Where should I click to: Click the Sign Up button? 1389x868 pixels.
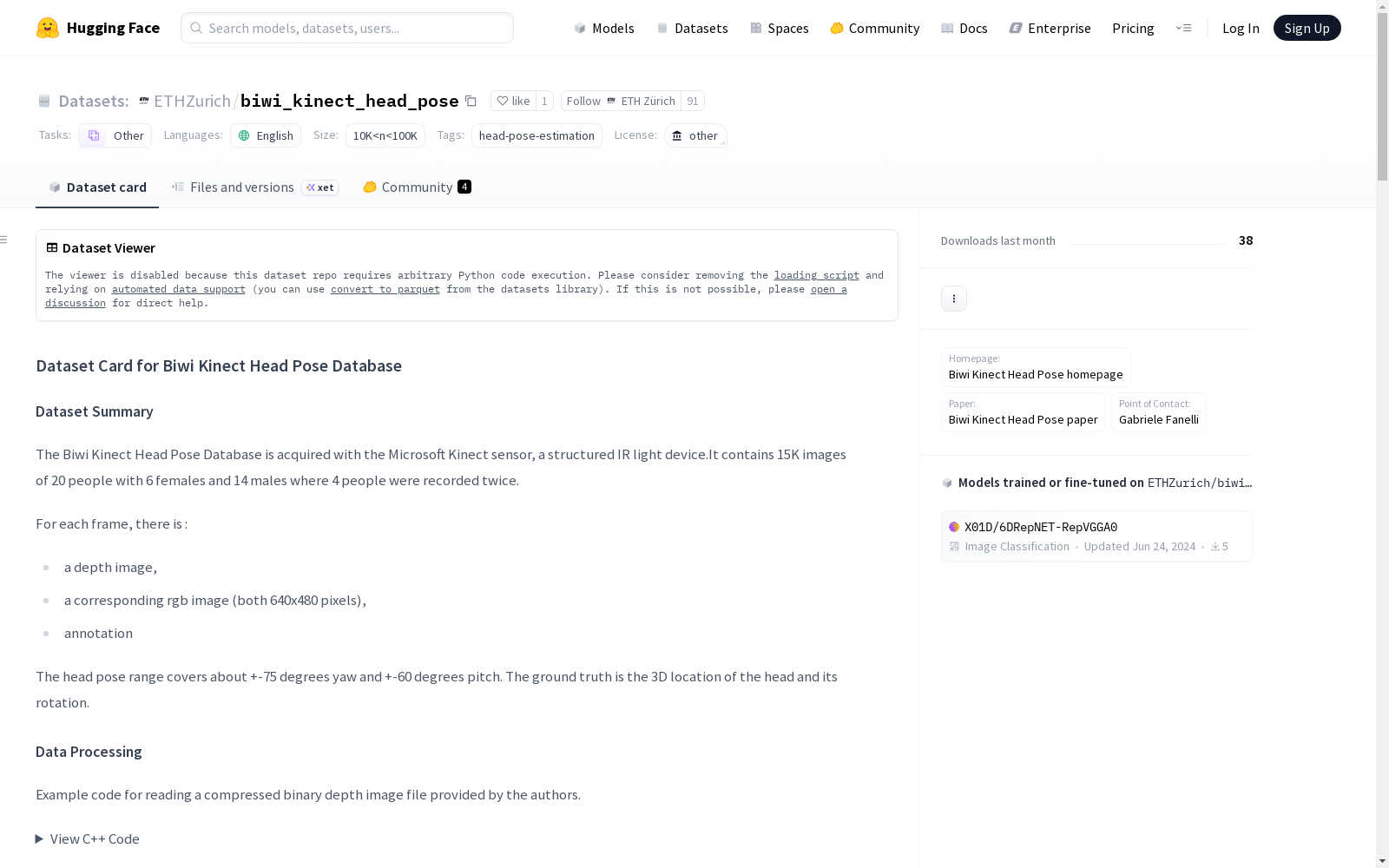click(1307, 28)
